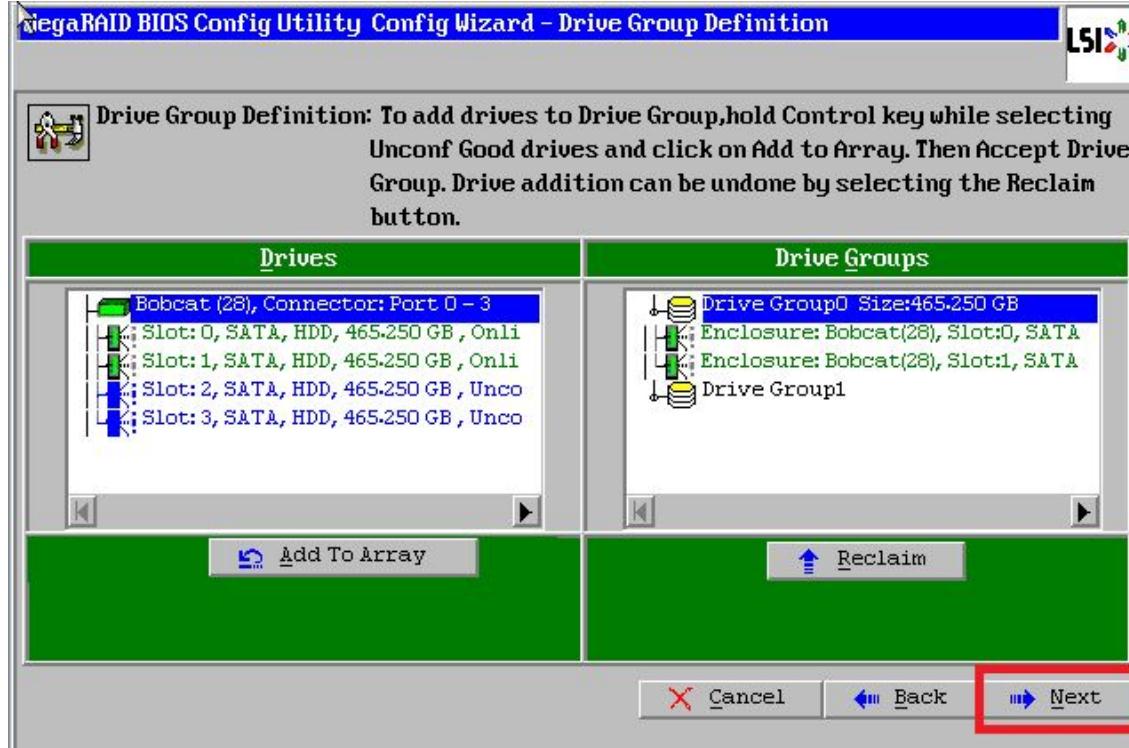Click the Drives panel right scroll arrow
The width and height of the screenshot is (1129, 748).
pos(526,512)
